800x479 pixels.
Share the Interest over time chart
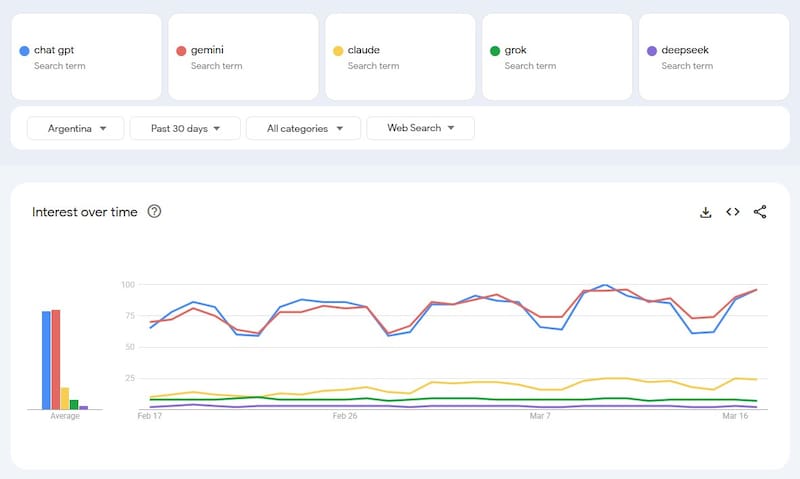click(x=760, y=212)
